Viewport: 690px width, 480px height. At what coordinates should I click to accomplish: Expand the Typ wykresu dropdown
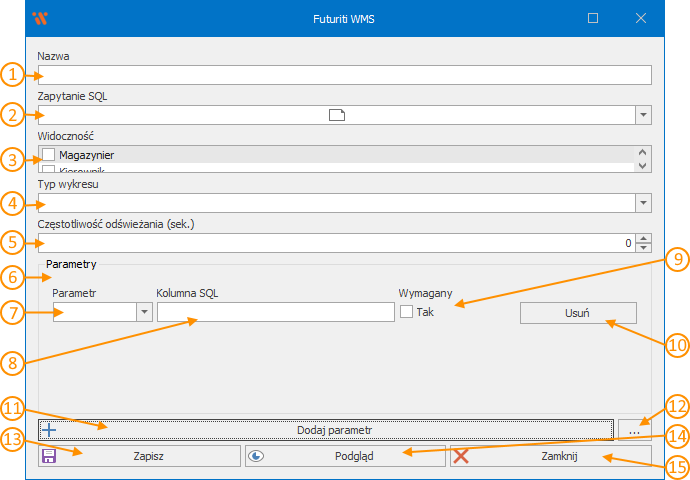pyautogui.click(x=643, y=203)
